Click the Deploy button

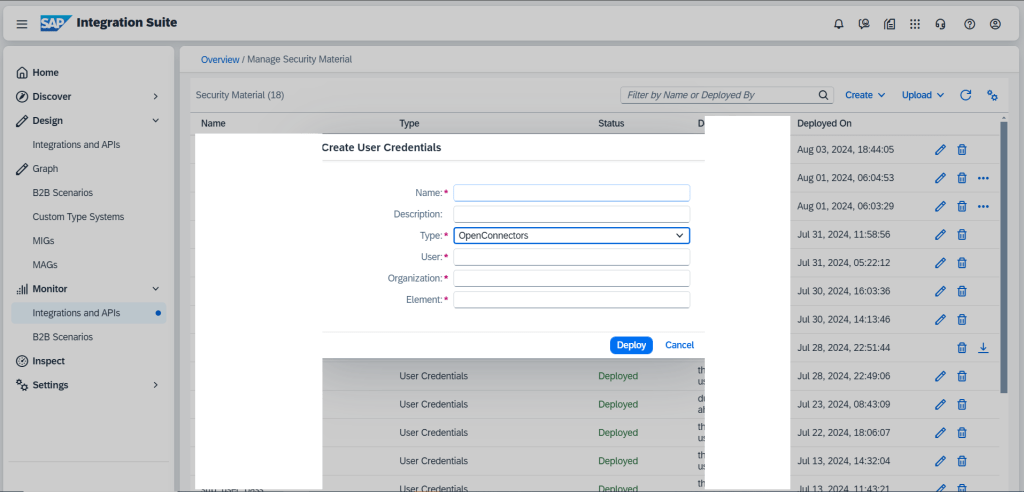[631, 345]
